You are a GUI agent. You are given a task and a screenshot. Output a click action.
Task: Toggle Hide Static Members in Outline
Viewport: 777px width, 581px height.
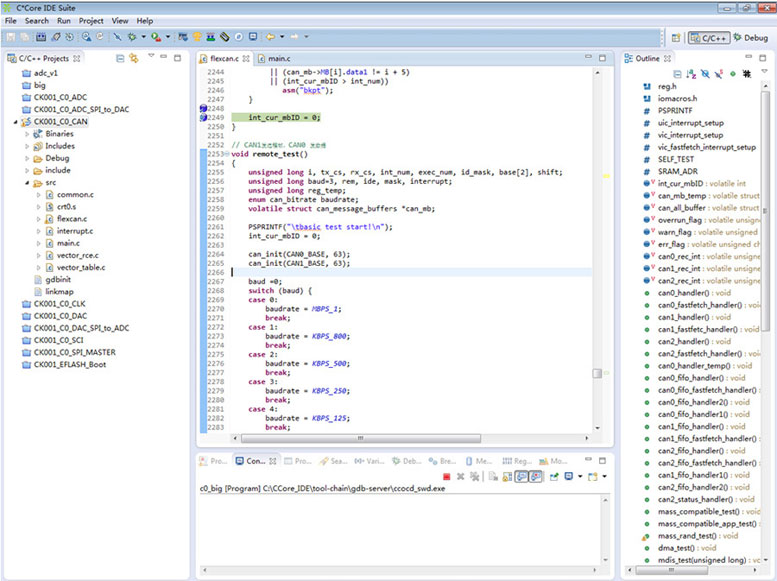(x=719, y=73)
